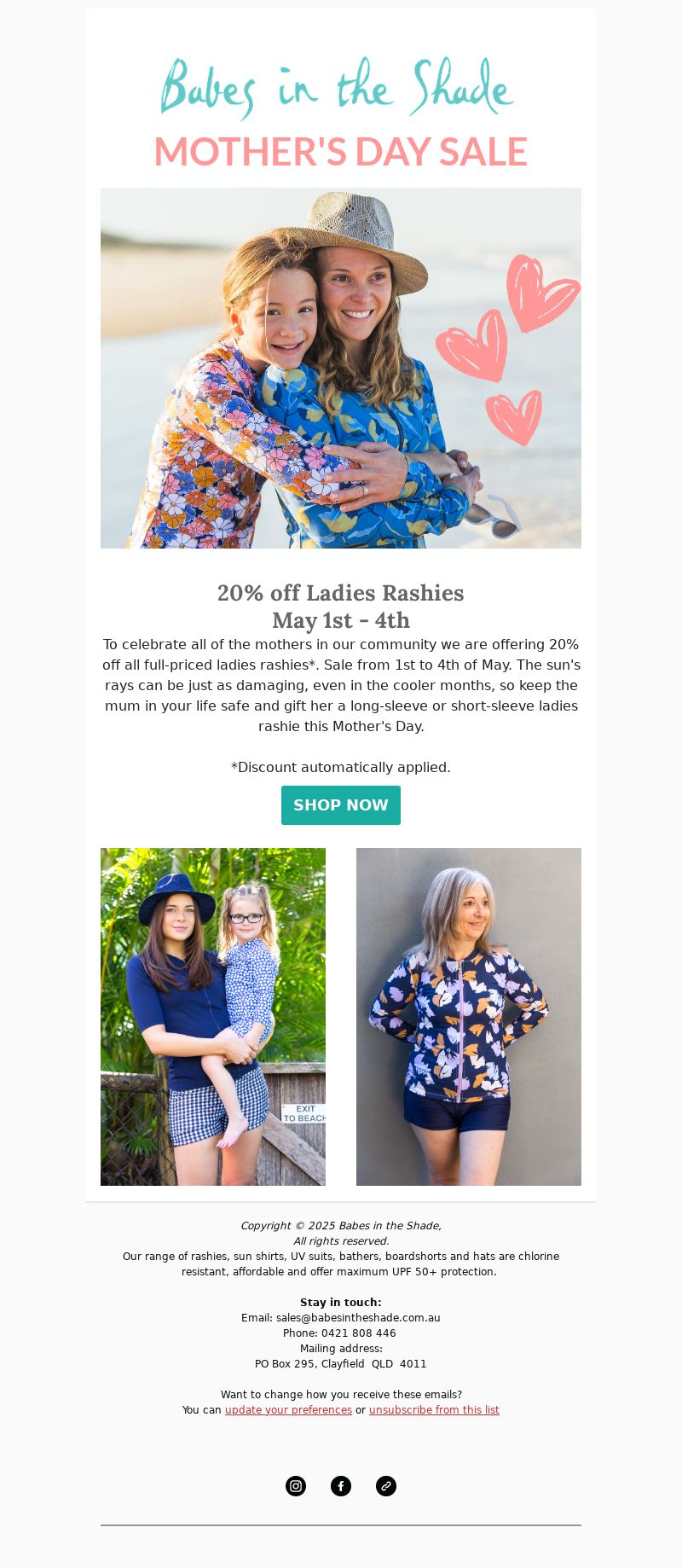Screen dimensions: 682x1568
Task: Click the Copyright 2025 Babes in the Shade text
Action: coord(341,1226)
